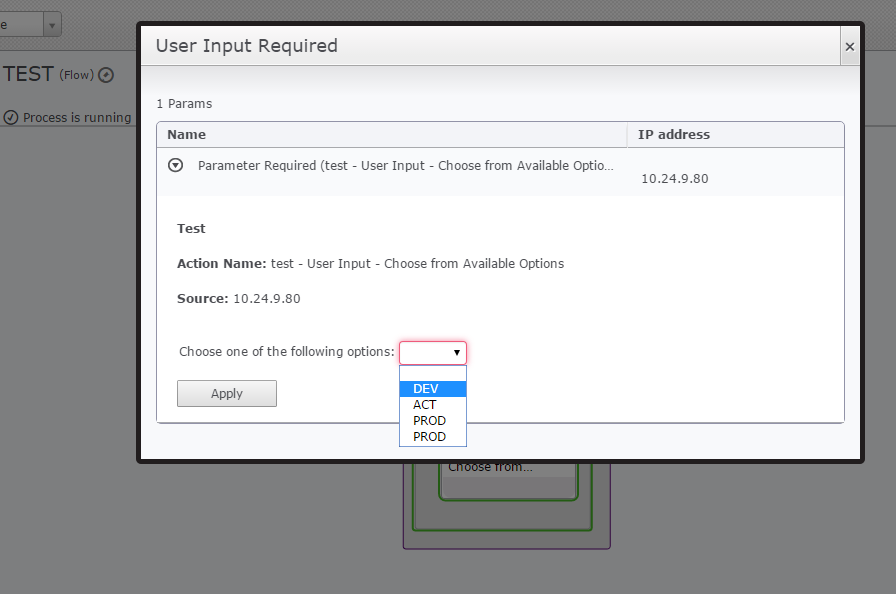Select ACT from the dropdown list
Image resolution: width=896 pixels, height=594 pixels.
[433, 404]
